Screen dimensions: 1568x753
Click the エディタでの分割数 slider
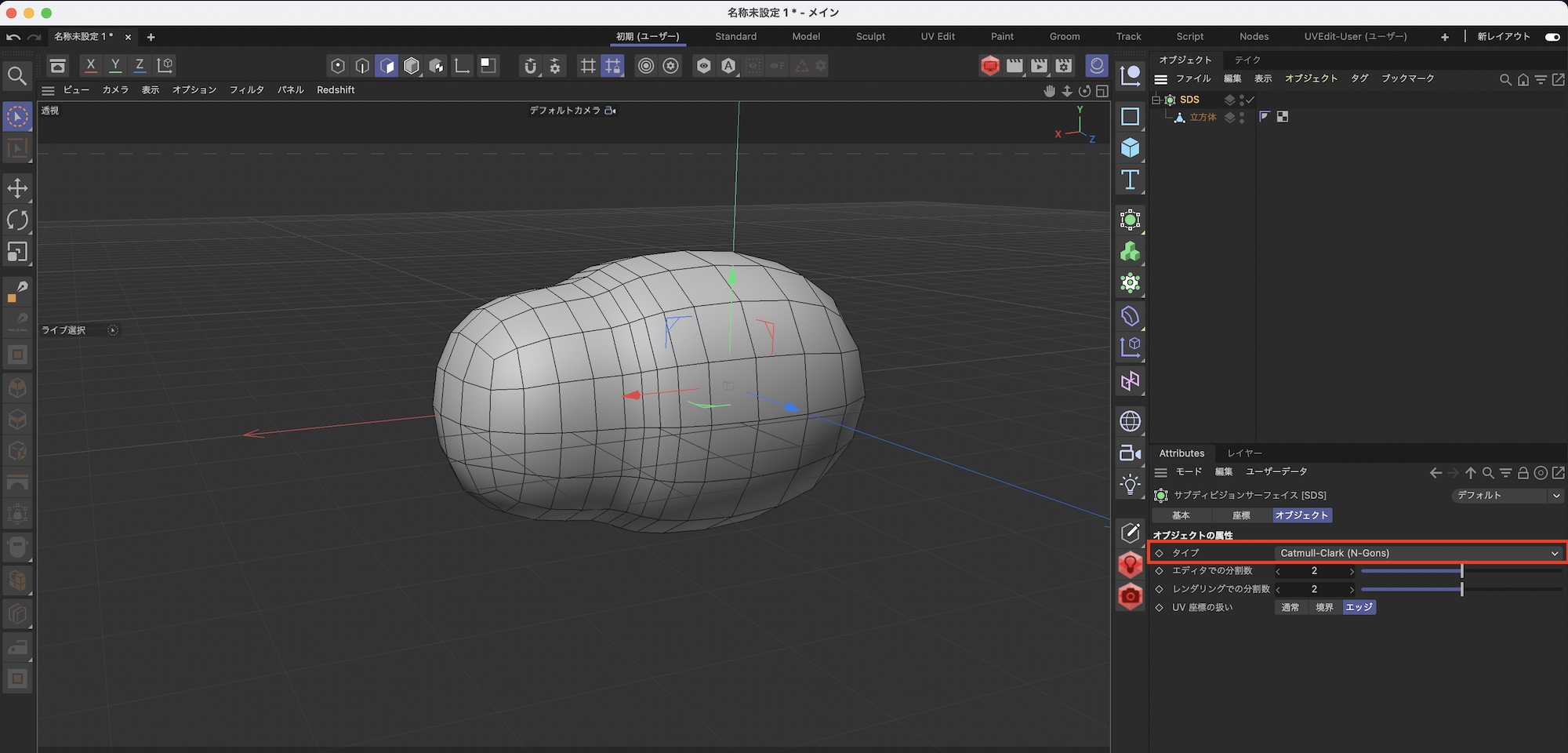click(x=1461, y=571)
